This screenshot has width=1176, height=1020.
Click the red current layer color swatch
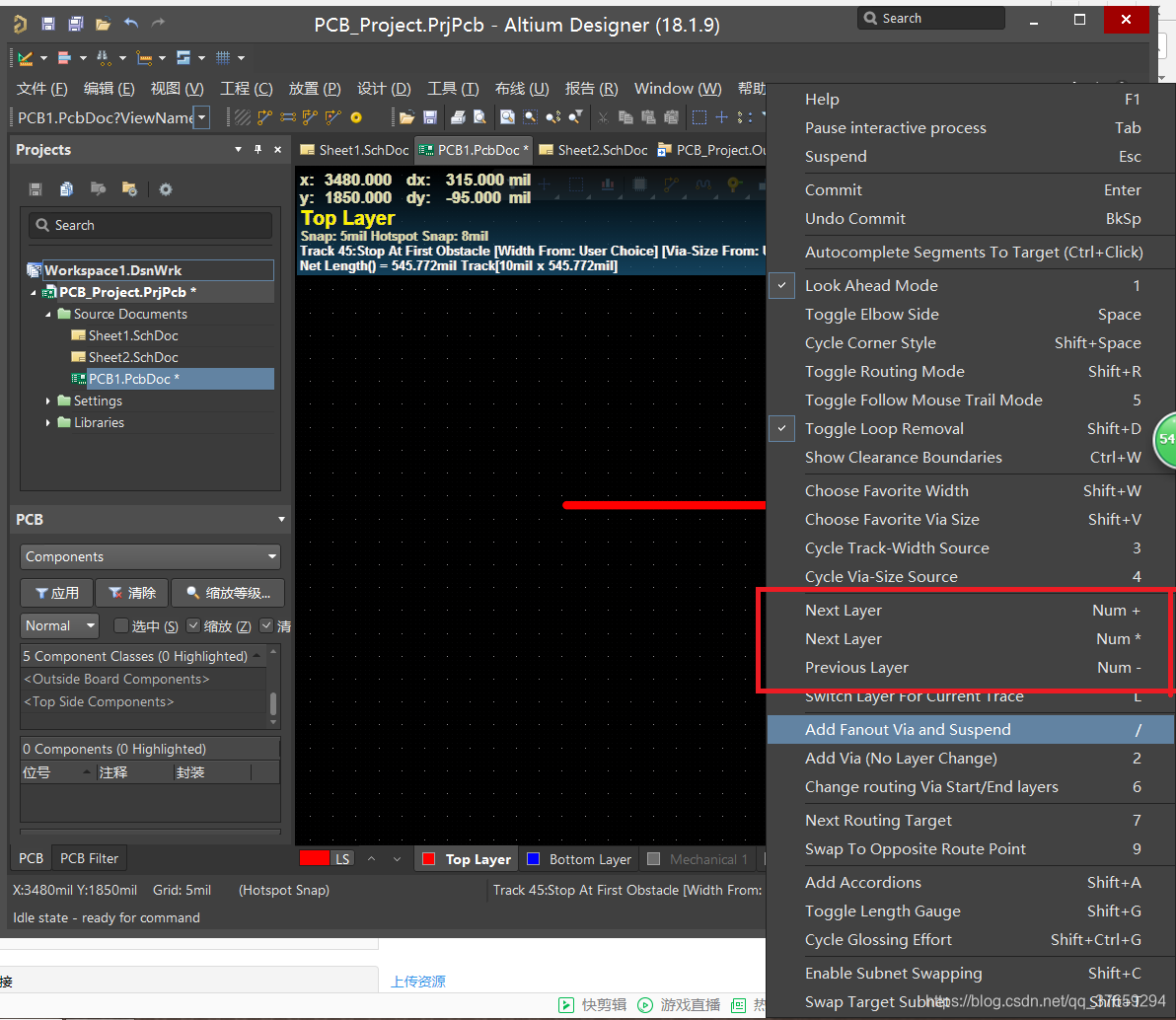(315, 858)
